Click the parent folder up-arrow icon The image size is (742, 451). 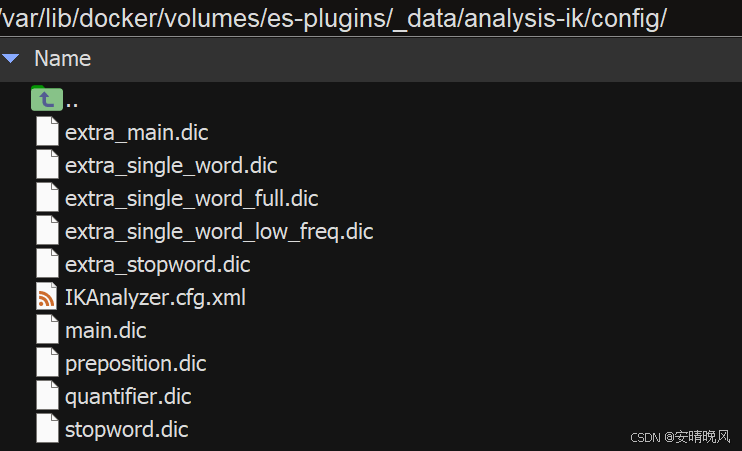[47, 98]
